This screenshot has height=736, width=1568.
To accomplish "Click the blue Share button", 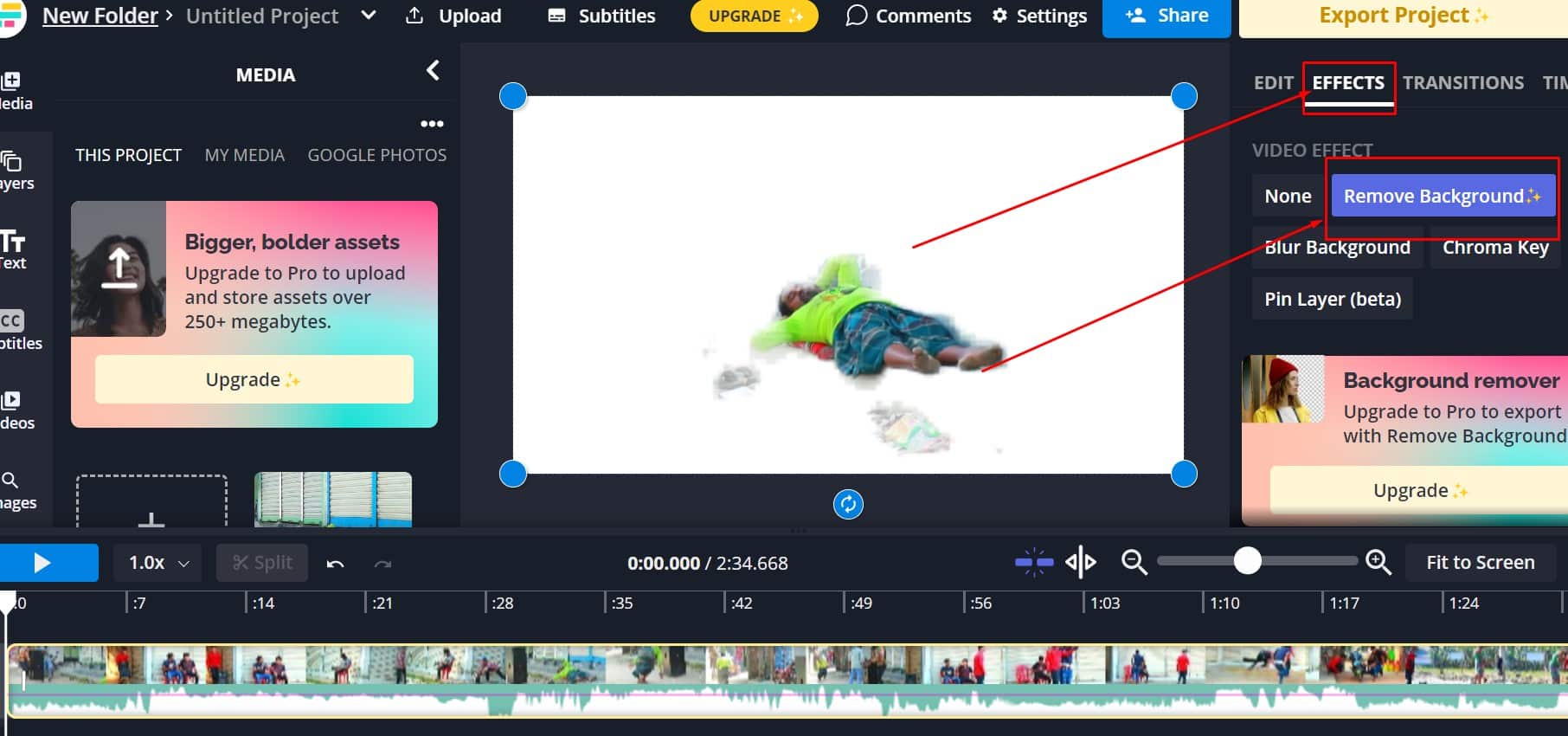I will coord(1166,16).
